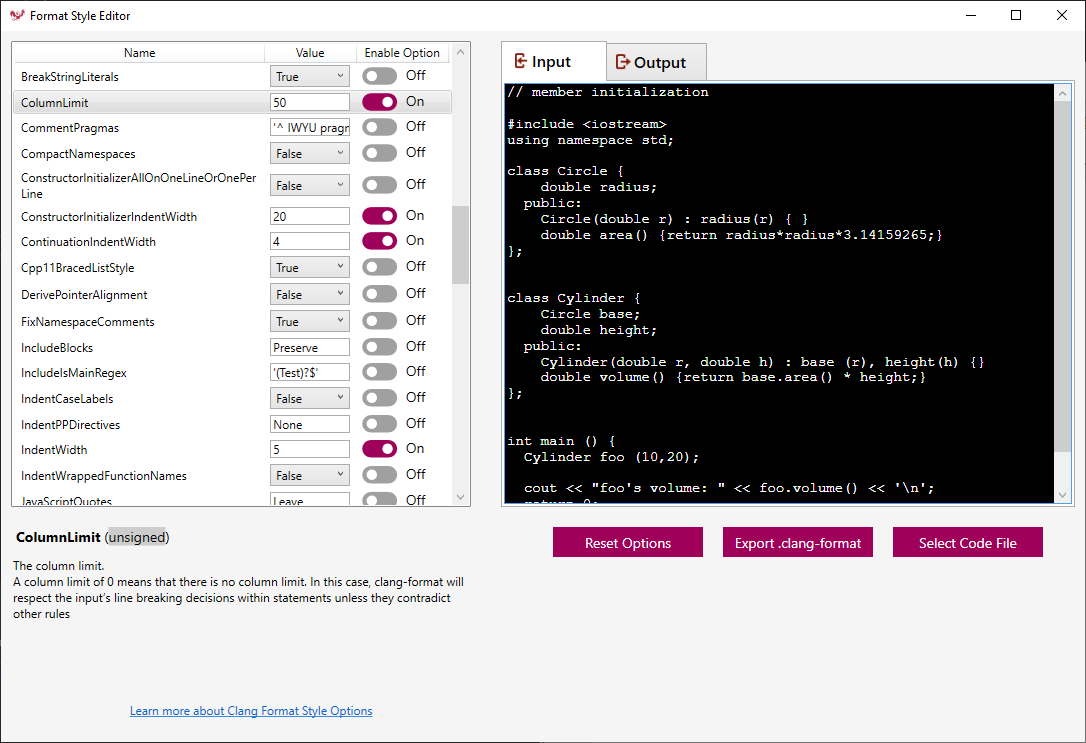Switch to the Input tab
Viewport: 1086px width, 743px height.
click(553, 62)
